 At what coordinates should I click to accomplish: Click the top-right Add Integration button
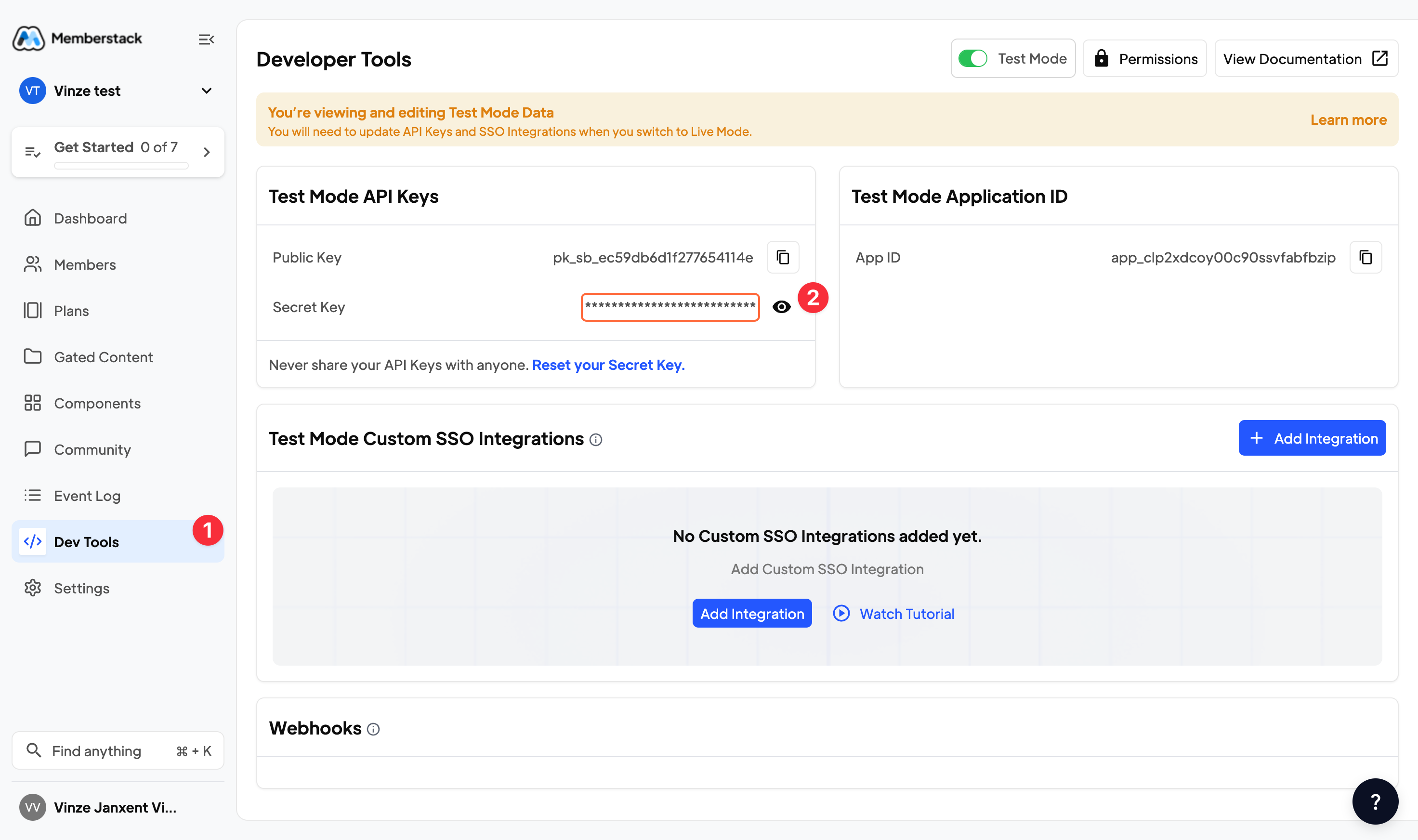point(1312,438)
